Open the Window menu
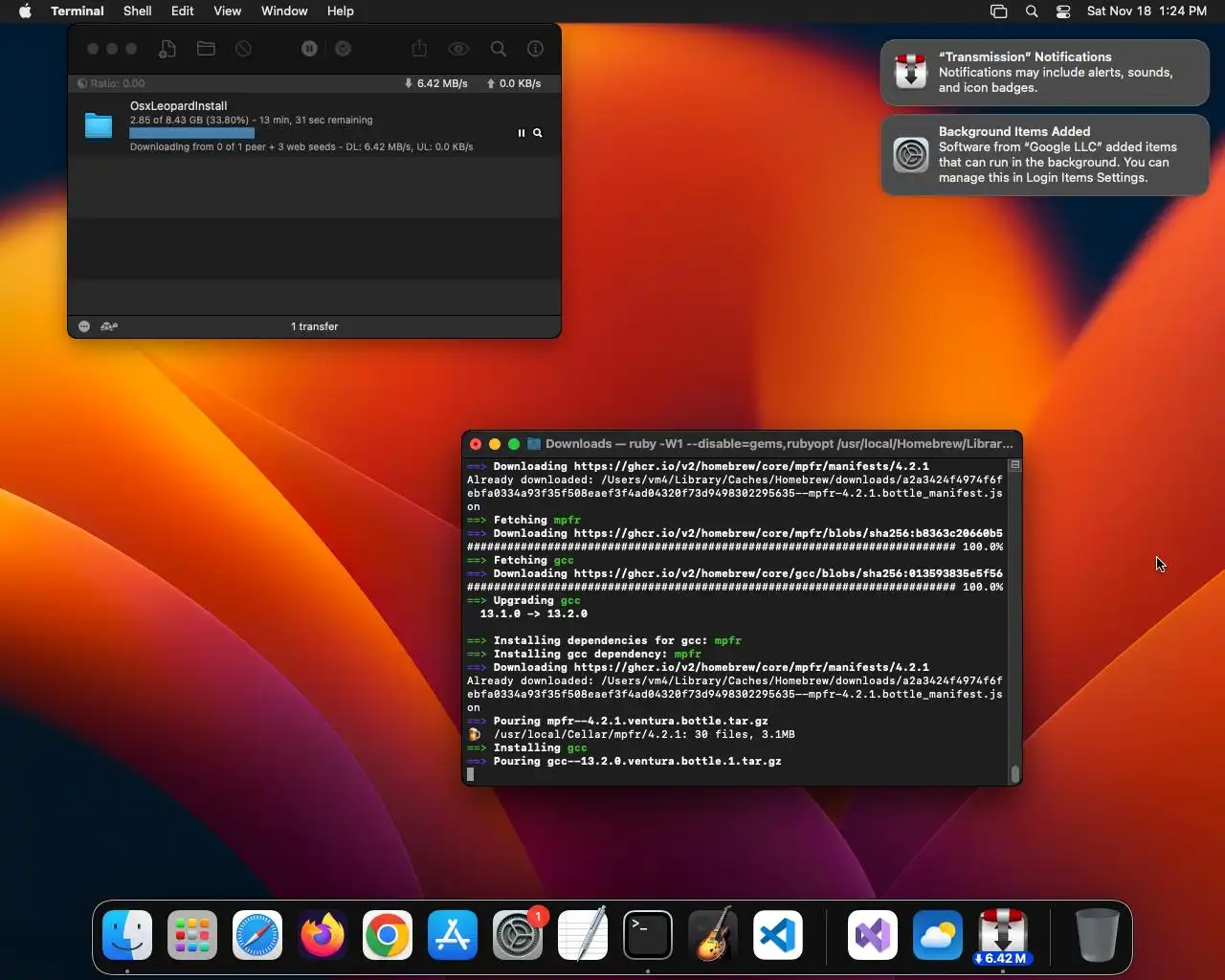 [284, 11]
